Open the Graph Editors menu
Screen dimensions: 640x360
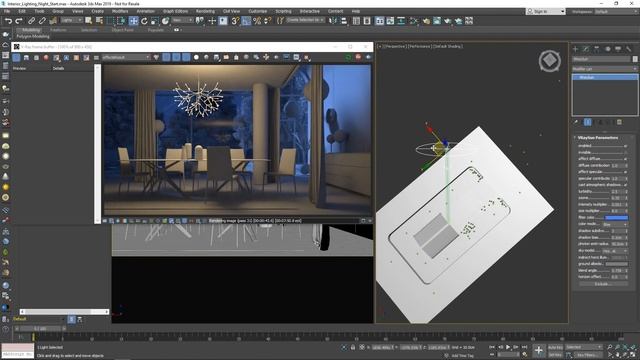[176, 11]
